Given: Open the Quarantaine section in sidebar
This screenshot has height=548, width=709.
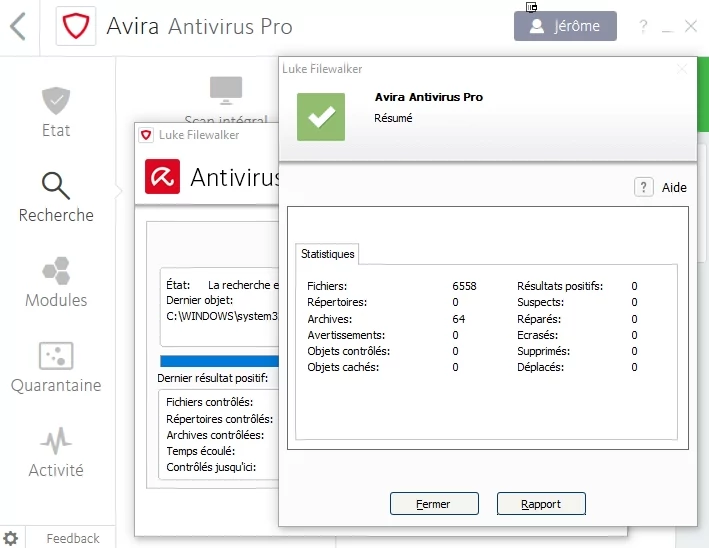Looking at the screenshot, I should pos(56,367).
